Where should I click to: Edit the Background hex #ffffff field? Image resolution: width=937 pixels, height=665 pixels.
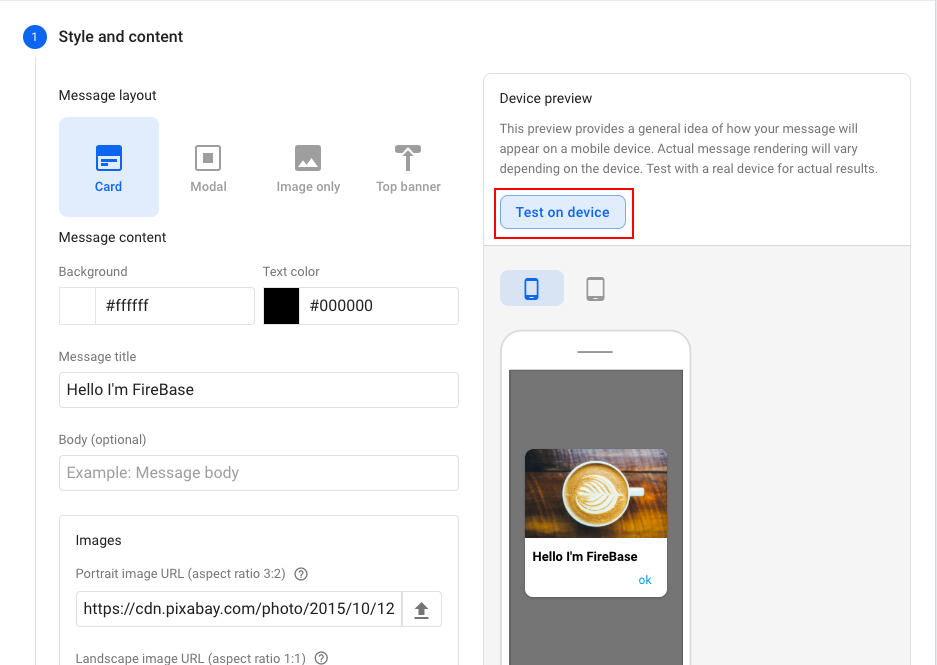pyautogui.click(x=174, y=306)
